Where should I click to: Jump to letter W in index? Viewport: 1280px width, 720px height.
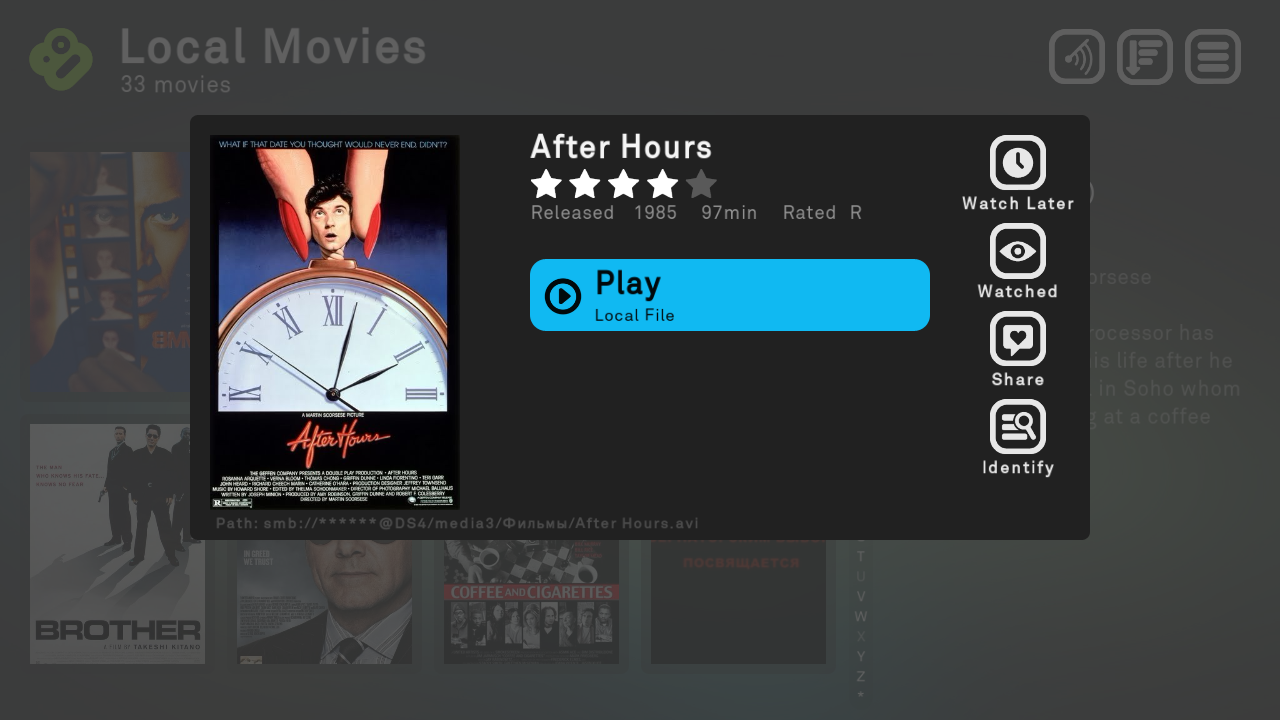pyautogui.click(x=861, y=616)
